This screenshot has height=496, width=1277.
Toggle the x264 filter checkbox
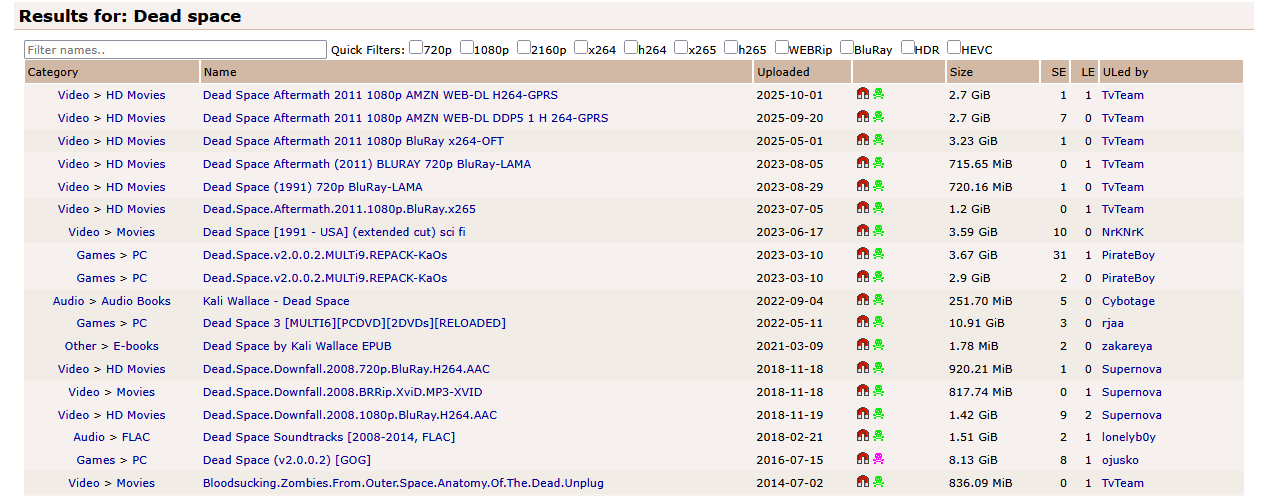(x=581, y=47)
